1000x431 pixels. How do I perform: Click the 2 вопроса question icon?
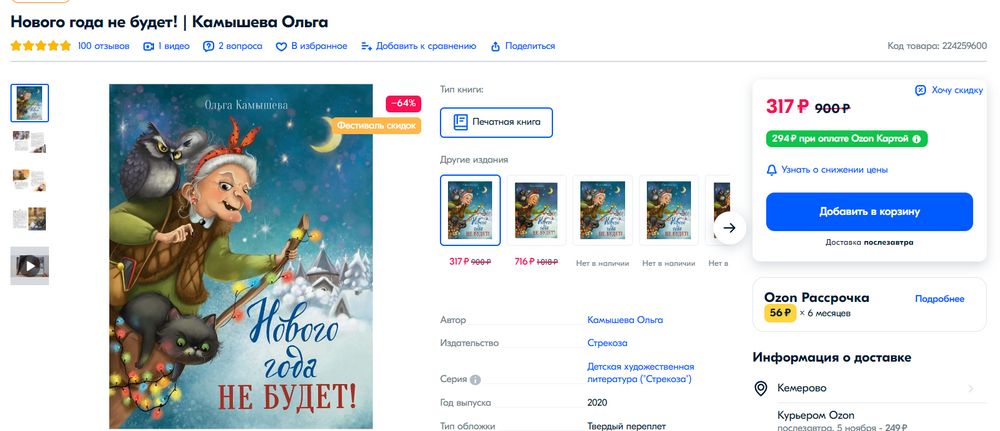pyautogui.click(x=209, y=47)
